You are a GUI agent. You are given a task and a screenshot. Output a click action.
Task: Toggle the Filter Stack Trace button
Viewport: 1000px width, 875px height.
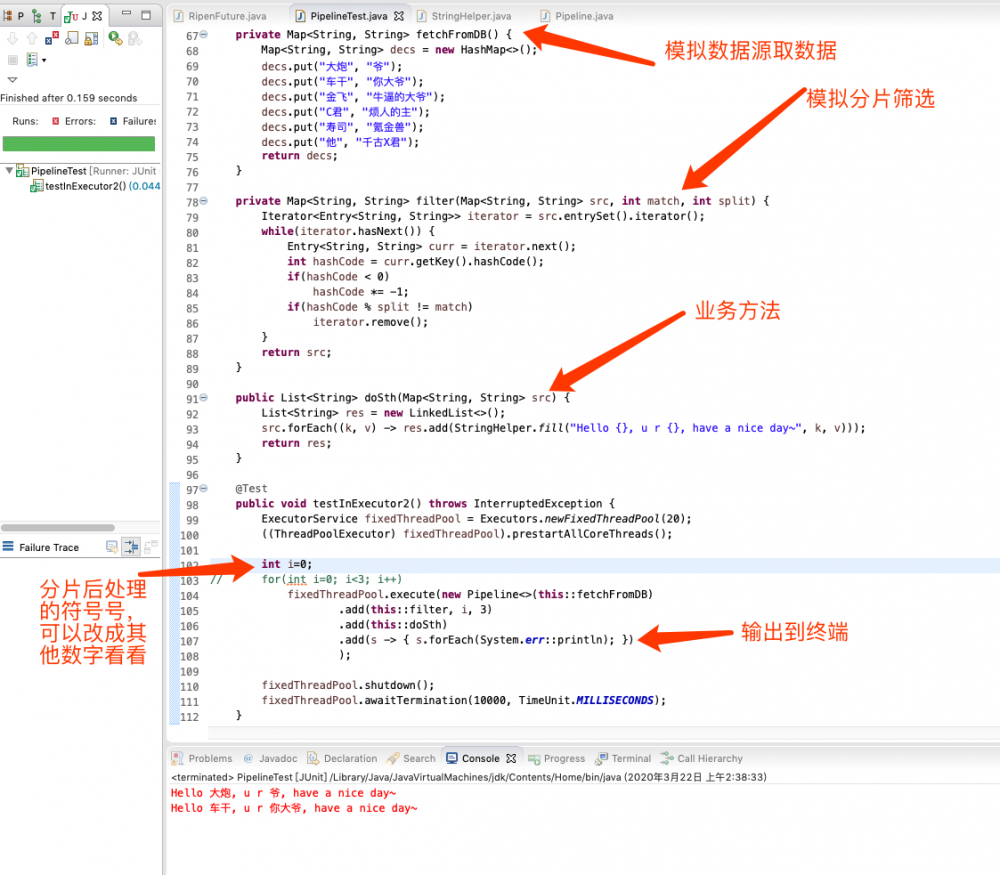click(x=131, y=547)
